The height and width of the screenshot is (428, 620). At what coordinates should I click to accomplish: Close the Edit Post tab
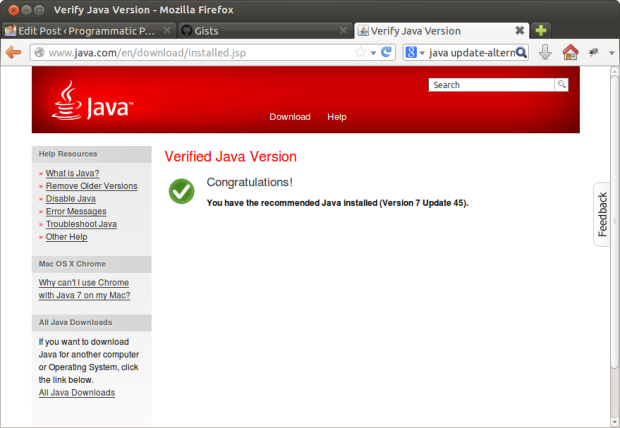point(167,30)
